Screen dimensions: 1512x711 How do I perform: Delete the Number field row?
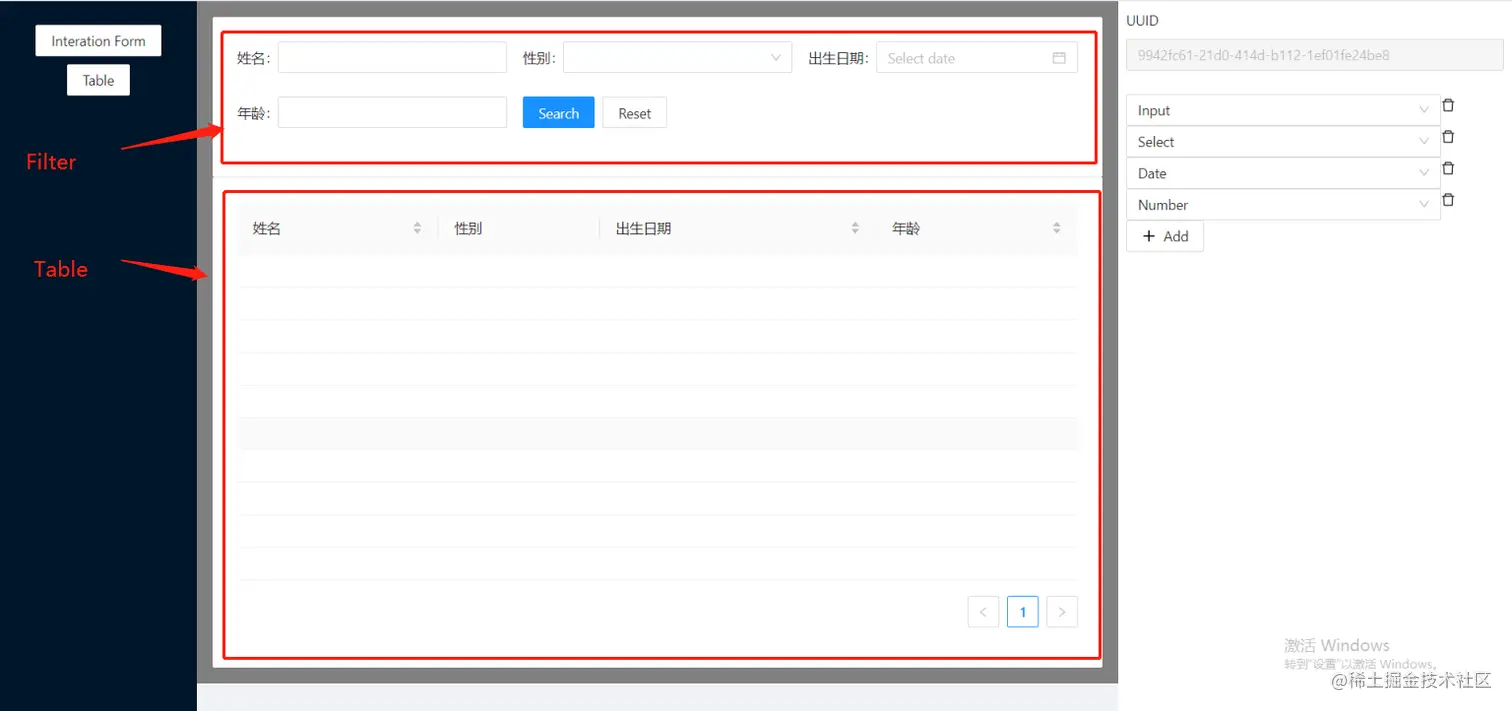(x=1448, y=200)
